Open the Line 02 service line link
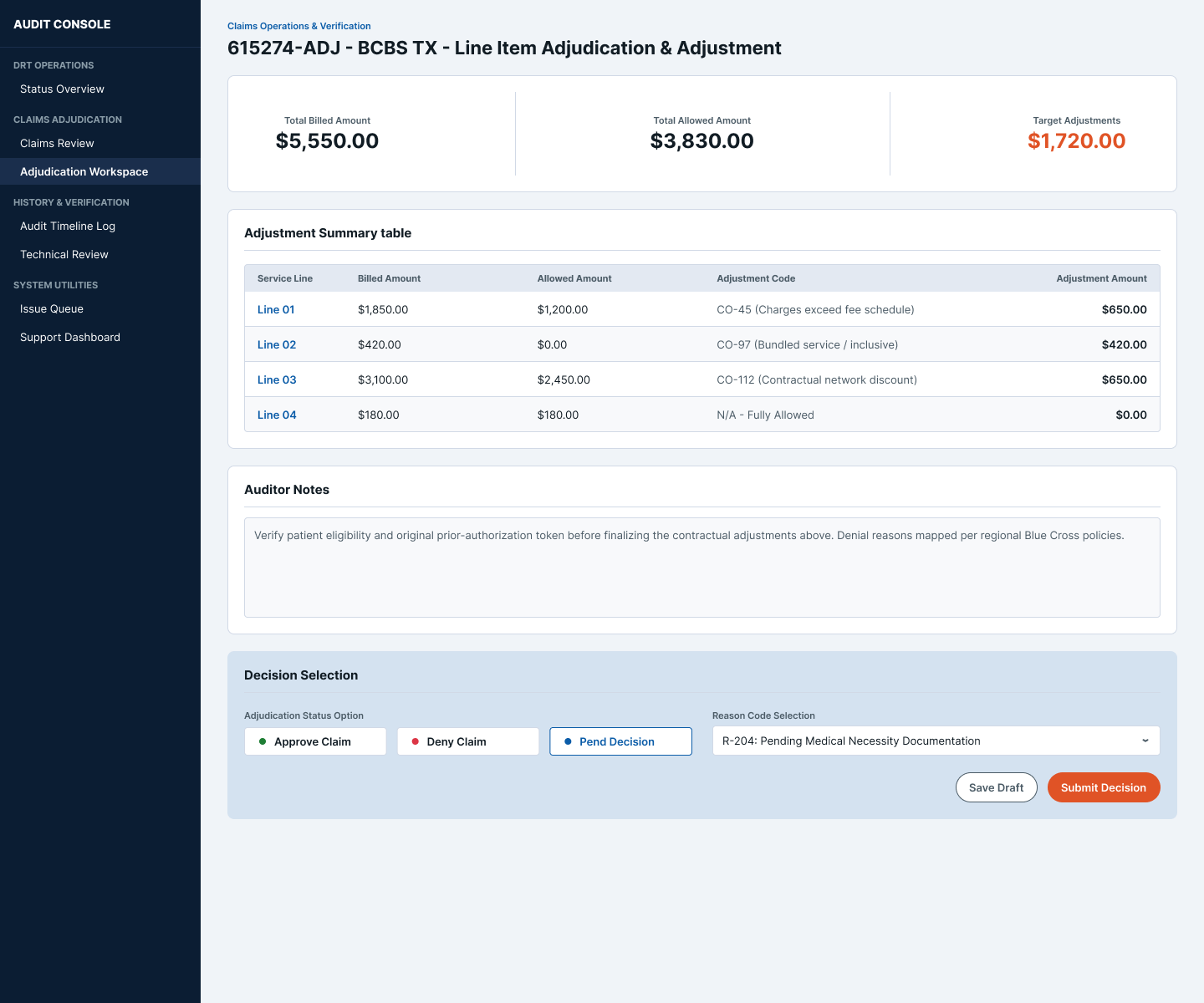This screenshot has width=1204, height=1003. click(277, 344)
